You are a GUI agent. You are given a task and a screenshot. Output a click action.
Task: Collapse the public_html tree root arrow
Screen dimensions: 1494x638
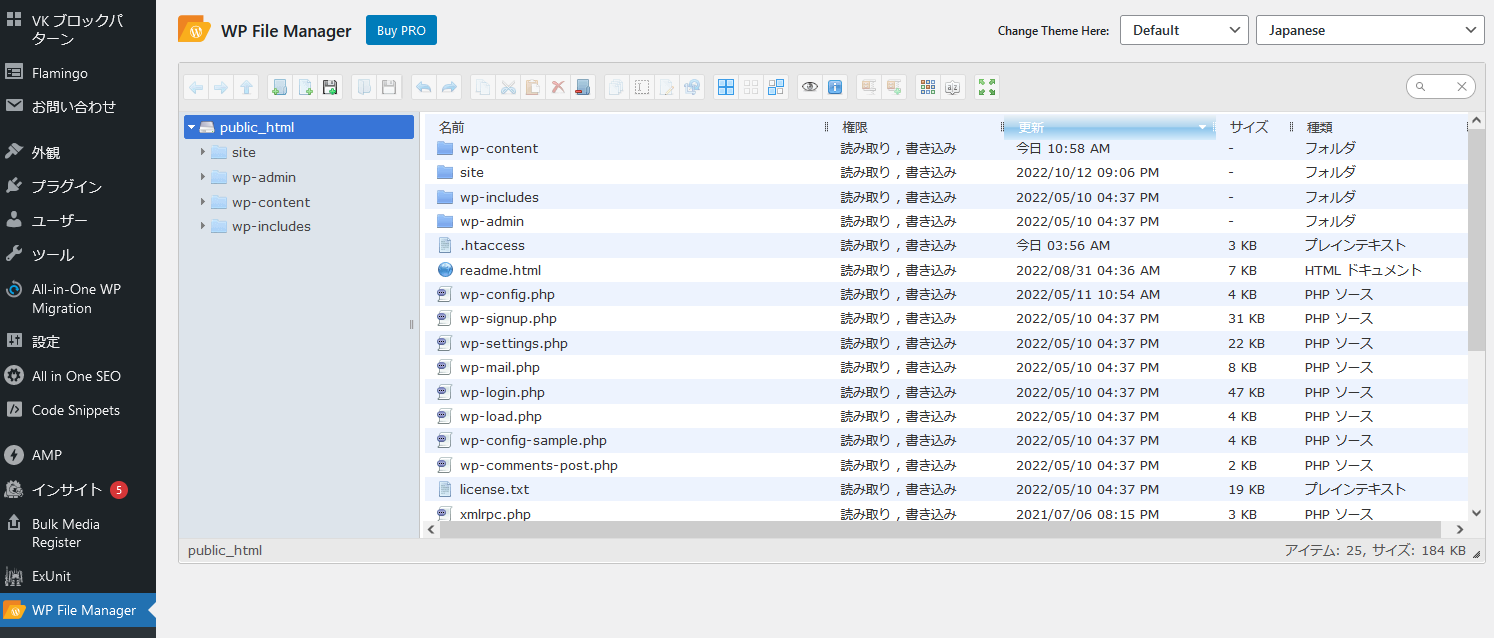coord(191,127)
